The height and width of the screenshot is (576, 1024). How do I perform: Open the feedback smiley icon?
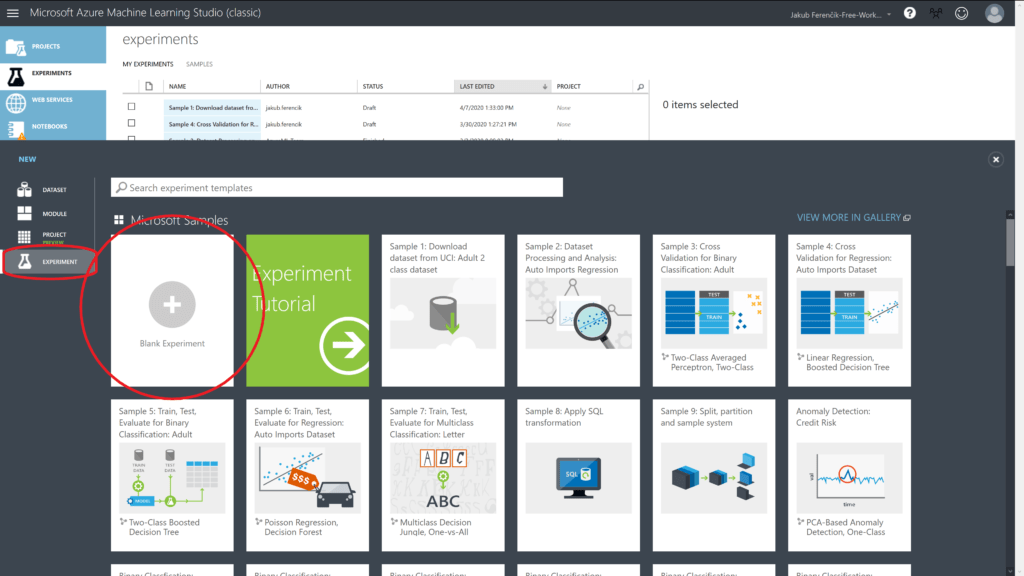click(x=962, y=13)
